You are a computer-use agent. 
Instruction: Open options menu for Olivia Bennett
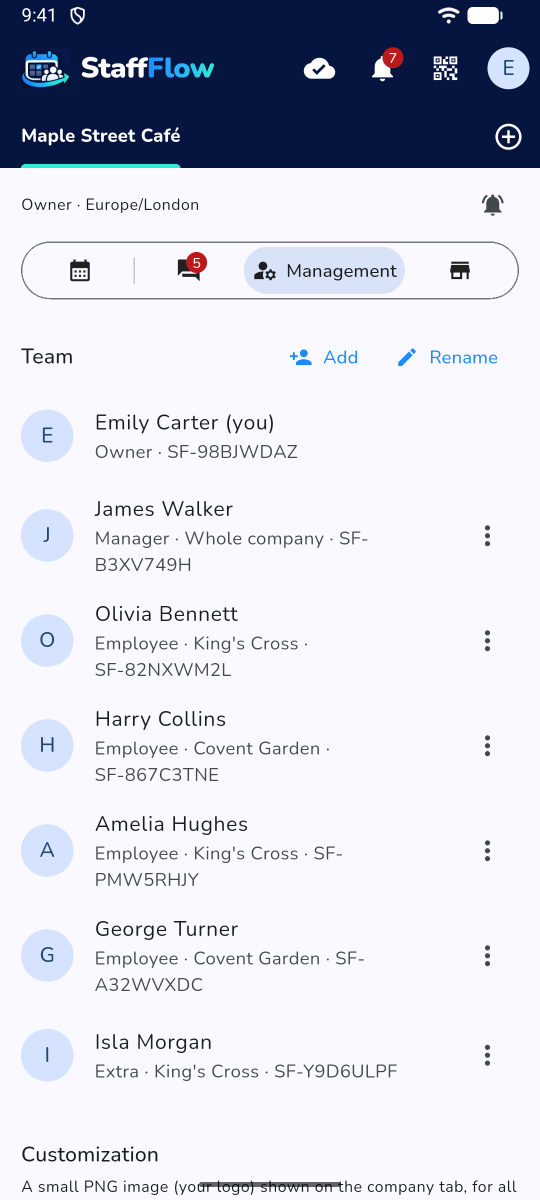pyautogui.click(x=487, y=641)
